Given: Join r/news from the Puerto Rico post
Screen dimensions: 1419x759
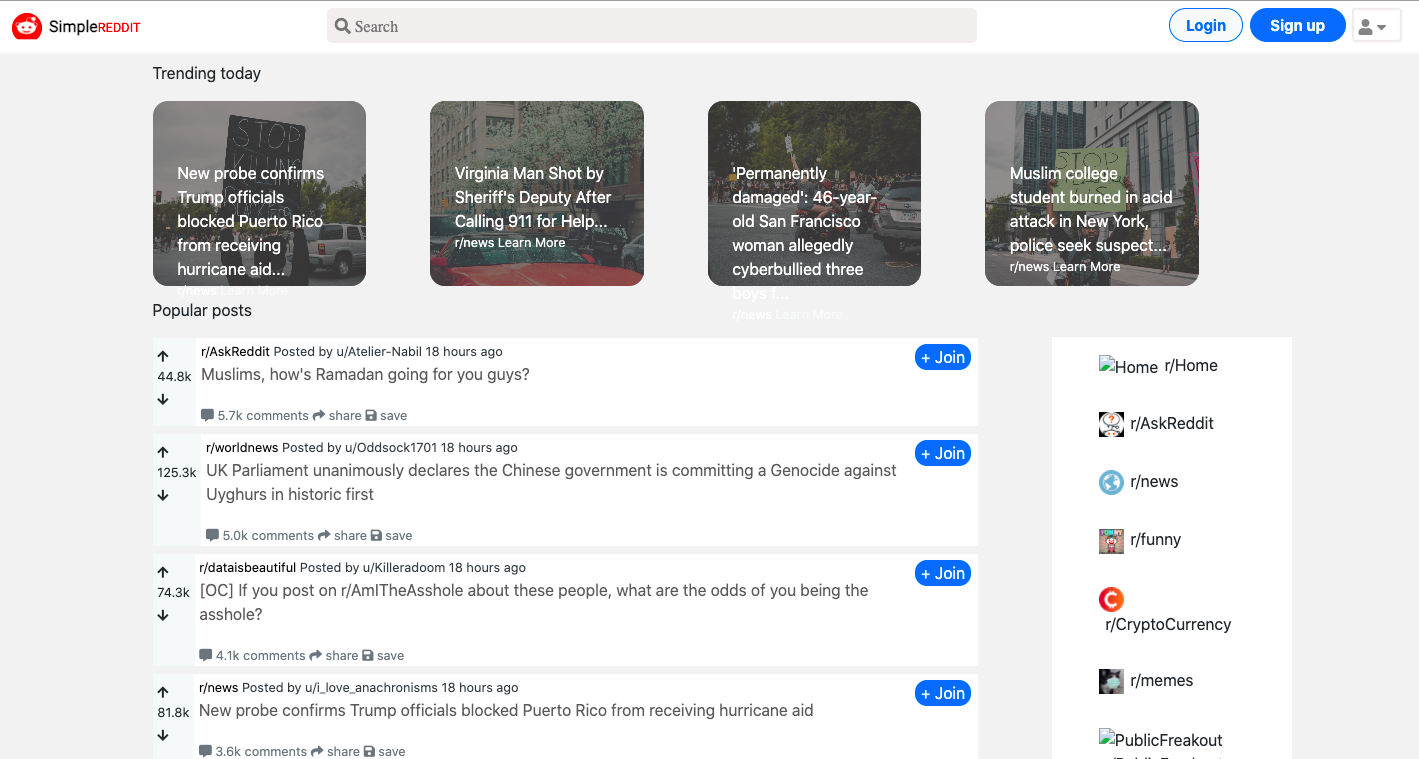Looking at the screenshot, I should pyautogui.click(x=943, y=693).
